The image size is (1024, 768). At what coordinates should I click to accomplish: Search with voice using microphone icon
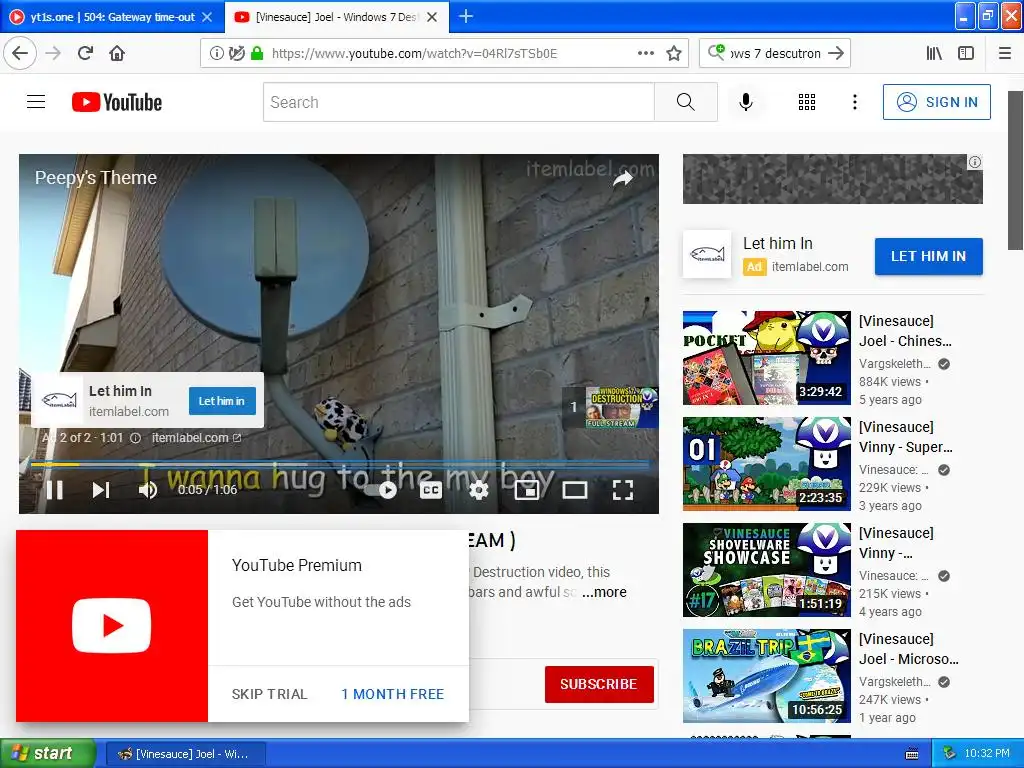pos(746,102)
